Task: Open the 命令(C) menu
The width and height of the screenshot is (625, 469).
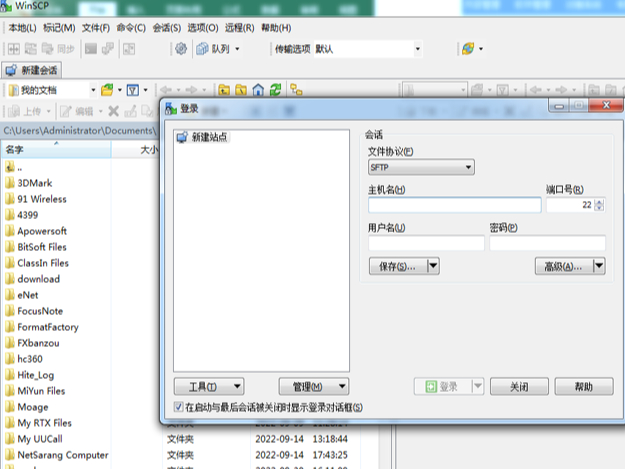Action: (131, 28)
